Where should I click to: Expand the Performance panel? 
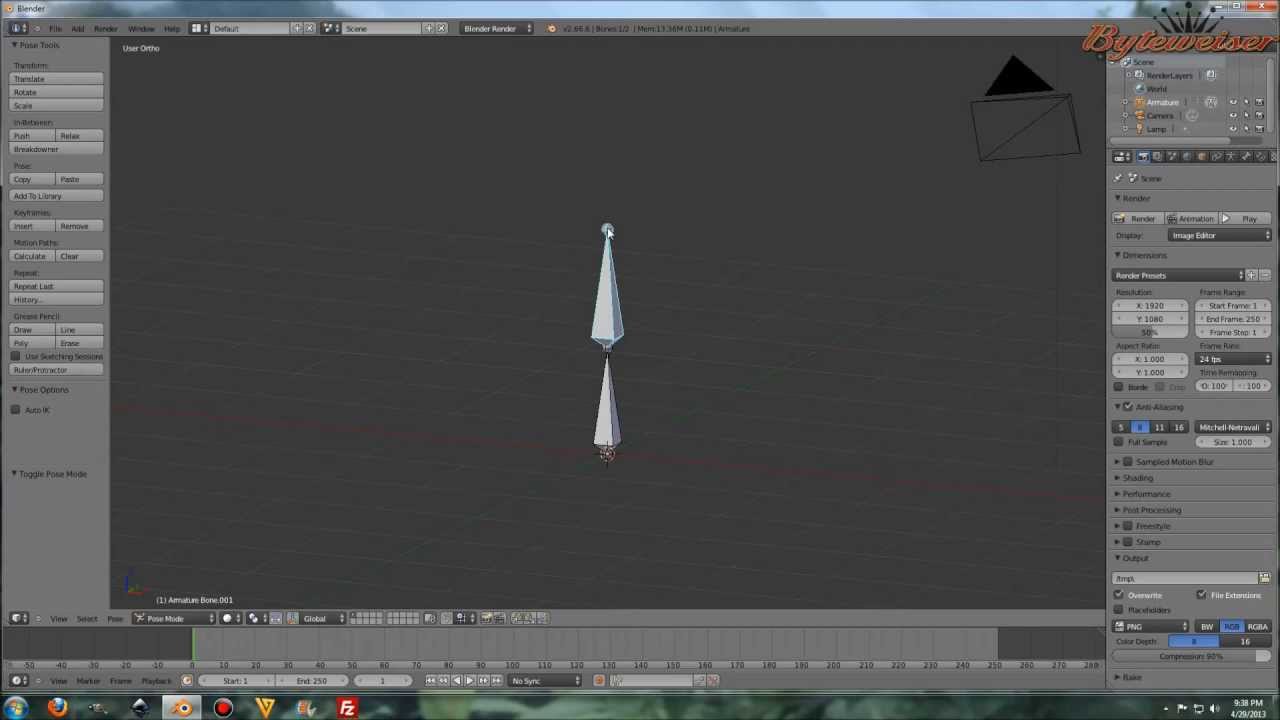(1146, 494)
